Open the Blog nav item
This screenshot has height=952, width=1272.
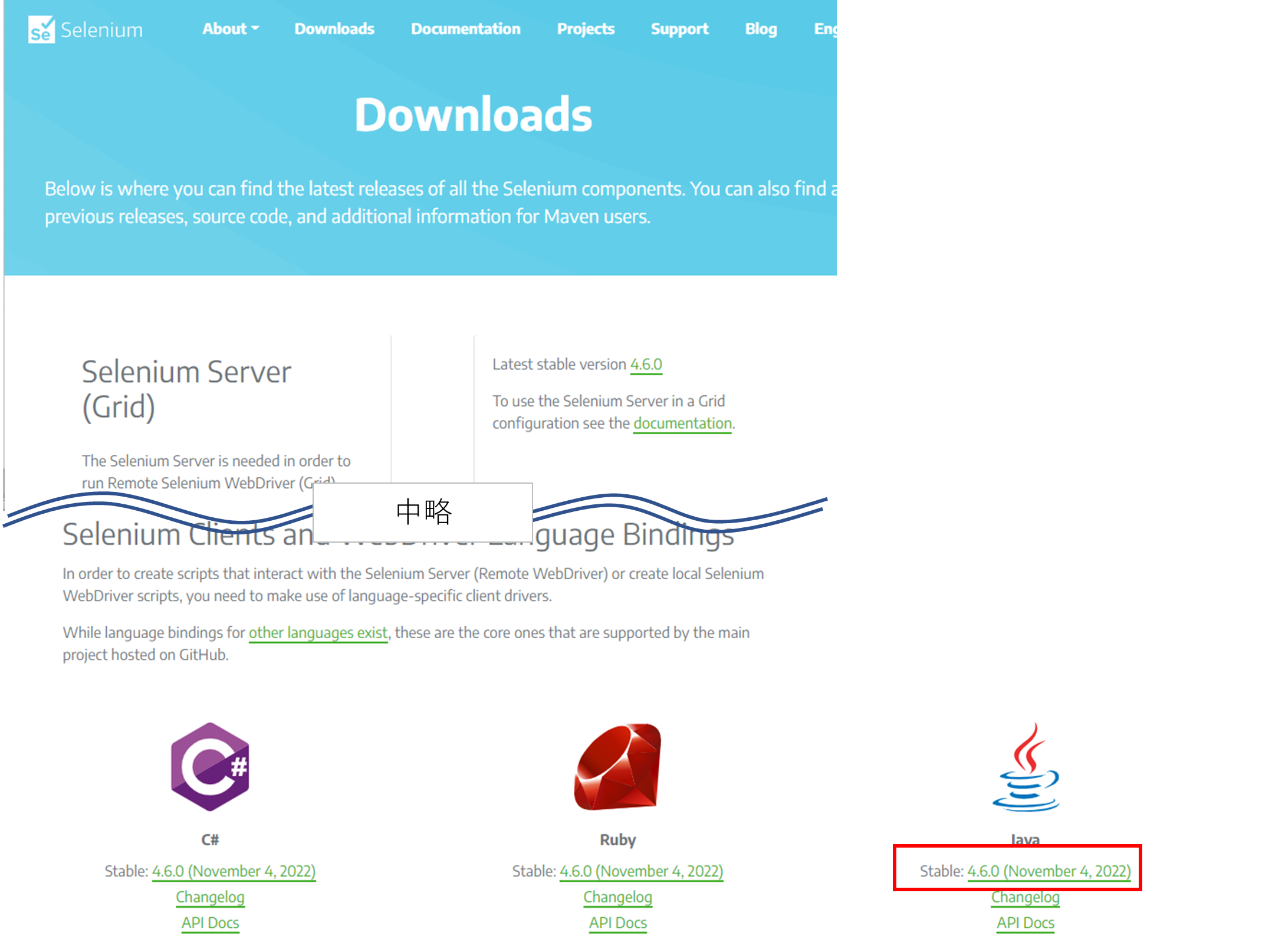coord(760,29)
